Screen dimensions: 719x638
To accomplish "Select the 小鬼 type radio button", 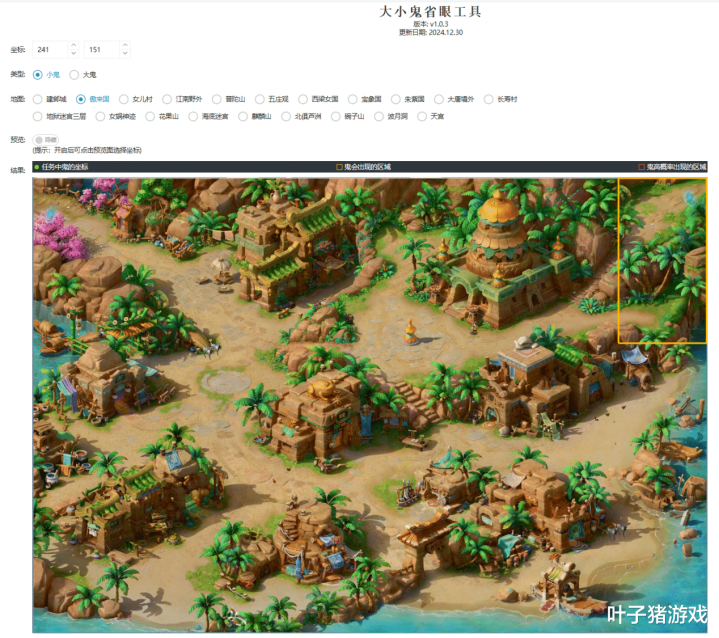I will (38, 74).
